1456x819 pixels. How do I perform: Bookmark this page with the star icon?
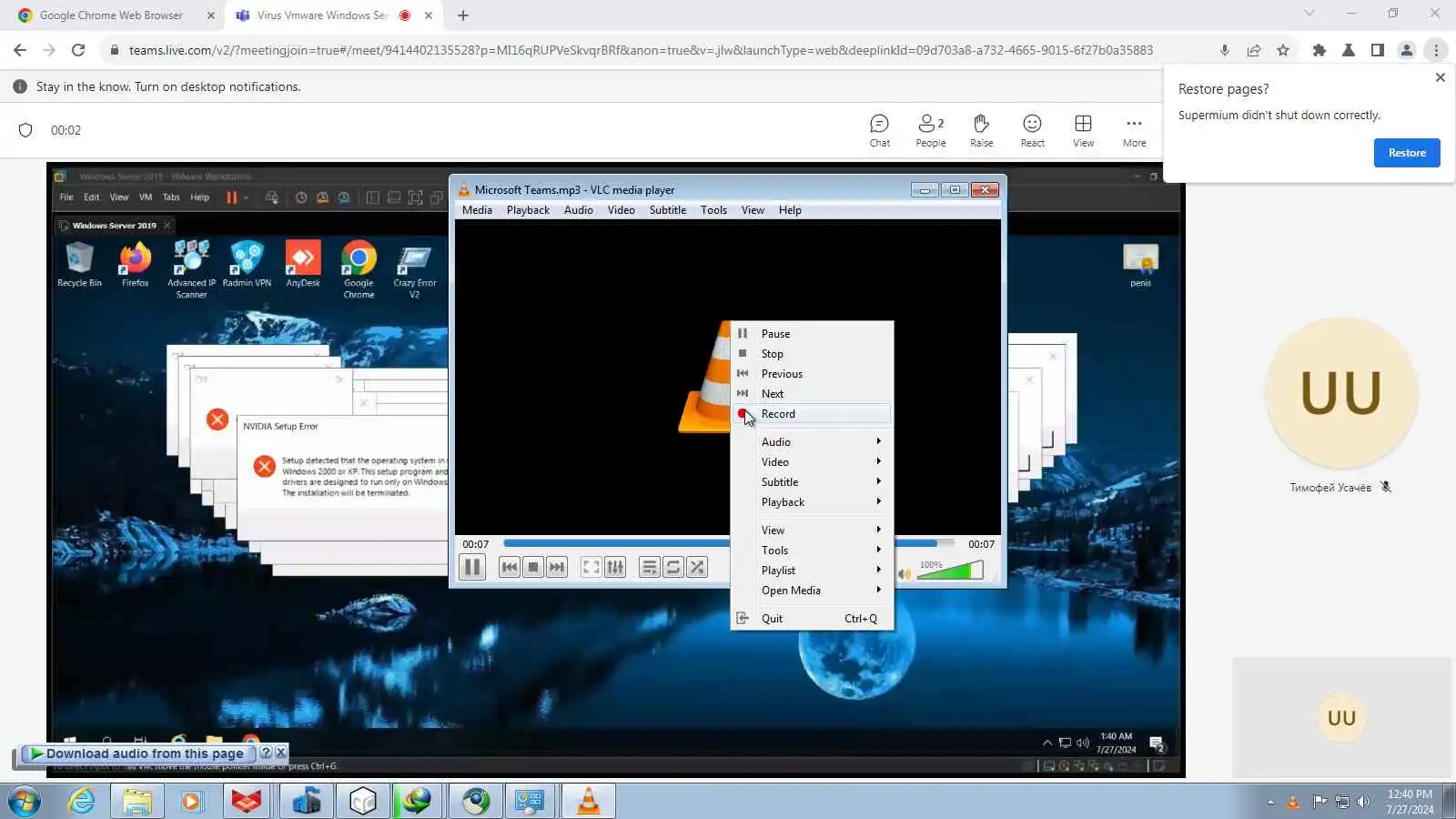tap(1283, 50)
